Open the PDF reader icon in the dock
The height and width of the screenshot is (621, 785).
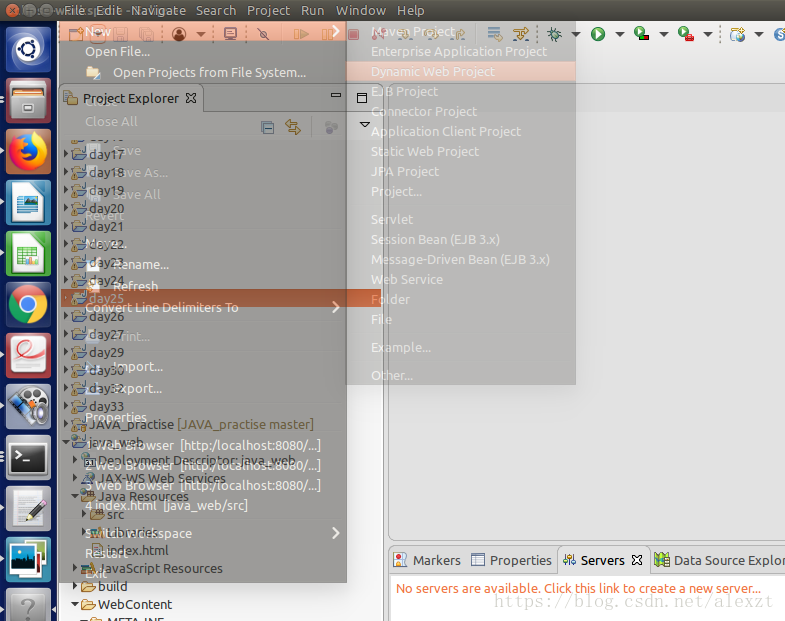[28, 356]
